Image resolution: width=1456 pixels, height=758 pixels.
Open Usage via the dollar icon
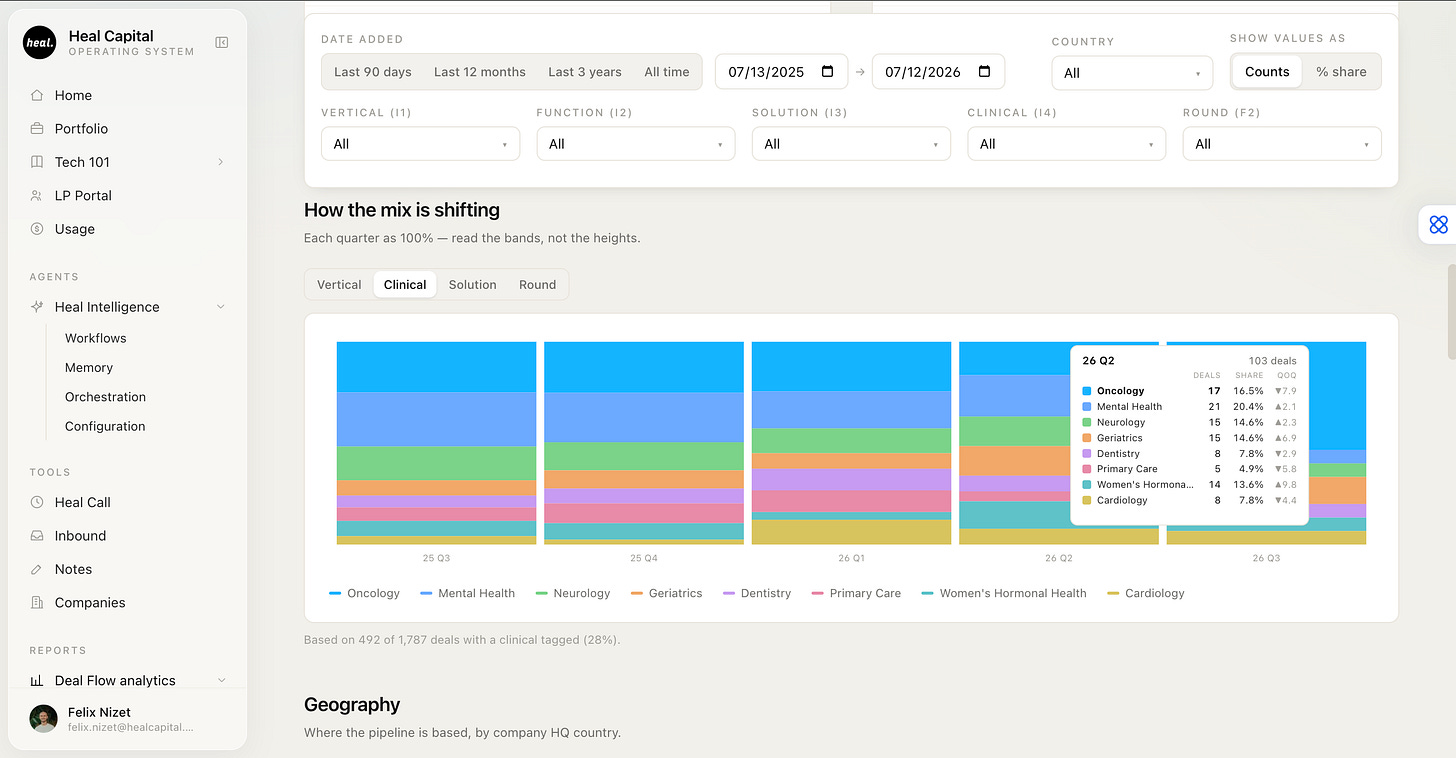(x=37, y=229)
